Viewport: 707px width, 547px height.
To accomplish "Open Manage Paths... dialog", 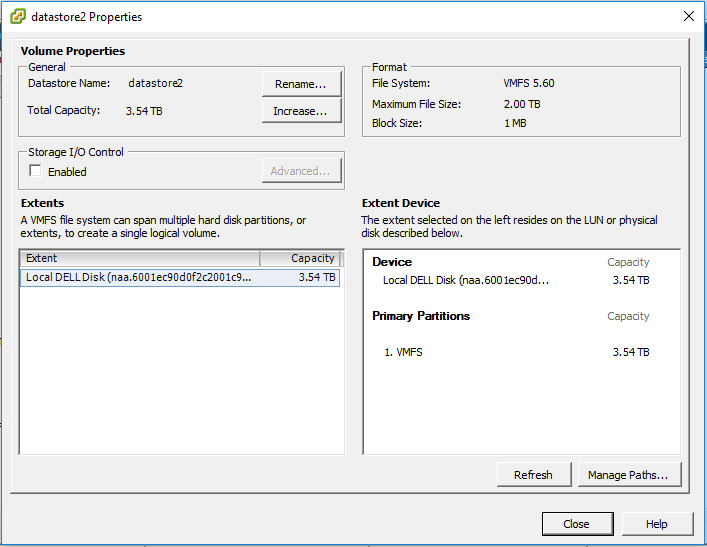I will (628, 475).
